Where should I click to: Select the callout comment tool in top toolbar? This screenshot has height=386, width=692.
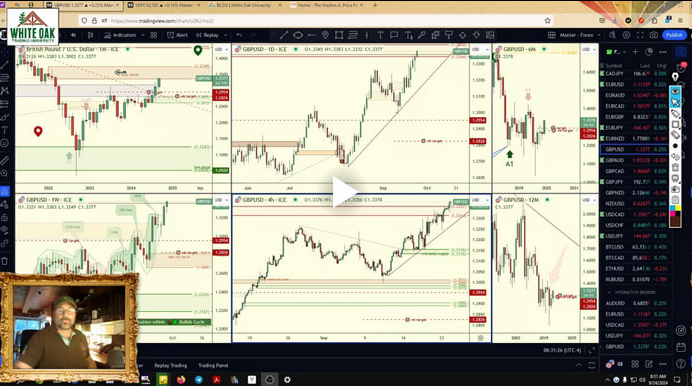pyautogui.click(x=394, y=35)
